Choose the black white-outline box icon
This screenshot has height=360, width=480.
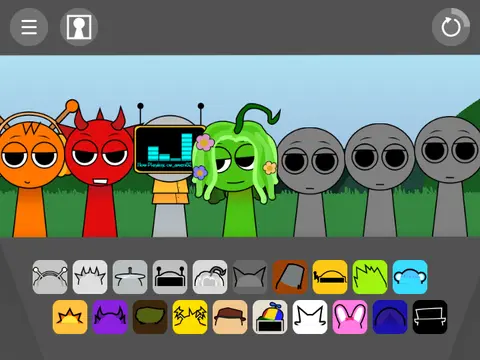click(430, 317)
